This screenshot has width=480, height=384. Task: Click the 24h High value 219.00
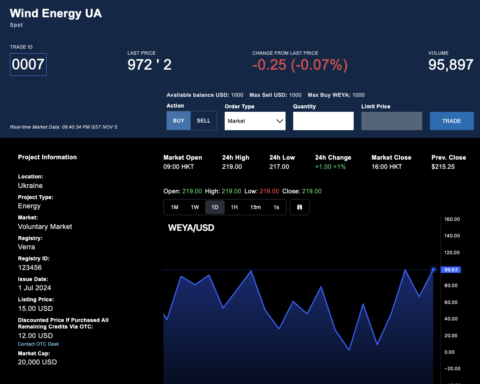232,167
